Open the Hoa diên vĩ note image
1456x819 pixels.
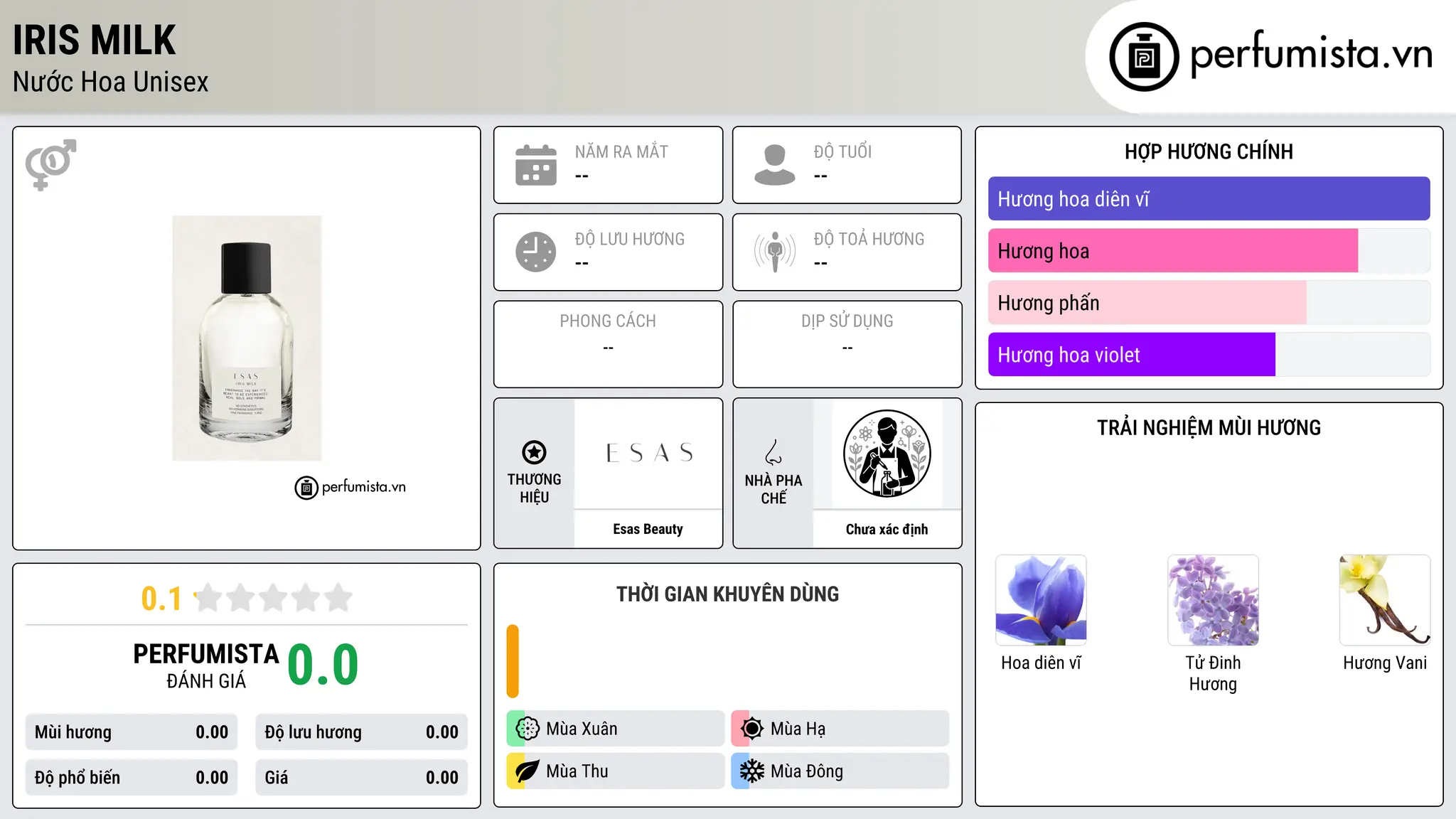pyautogui.click(x=1041, y=600)
